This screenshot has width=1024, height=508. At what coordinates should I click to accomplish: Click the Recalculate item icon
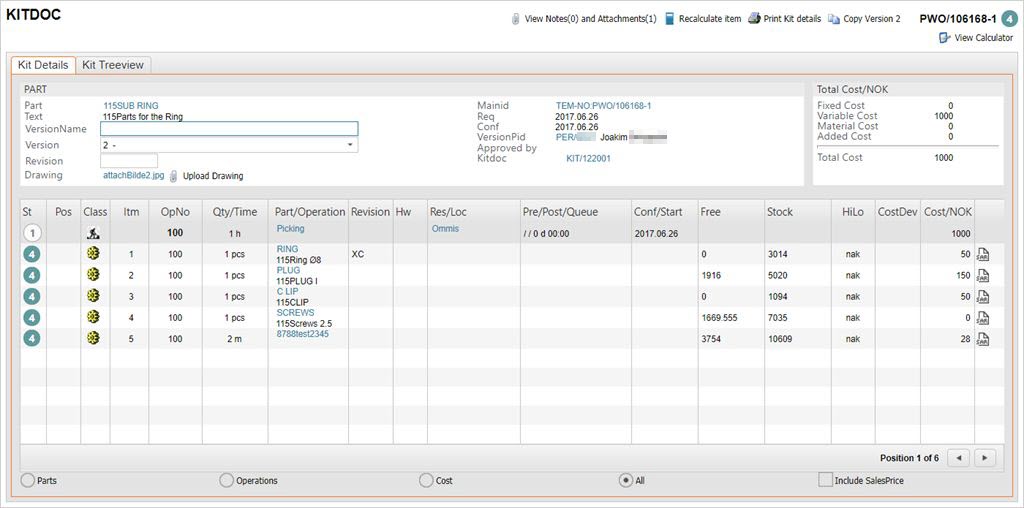669,19
